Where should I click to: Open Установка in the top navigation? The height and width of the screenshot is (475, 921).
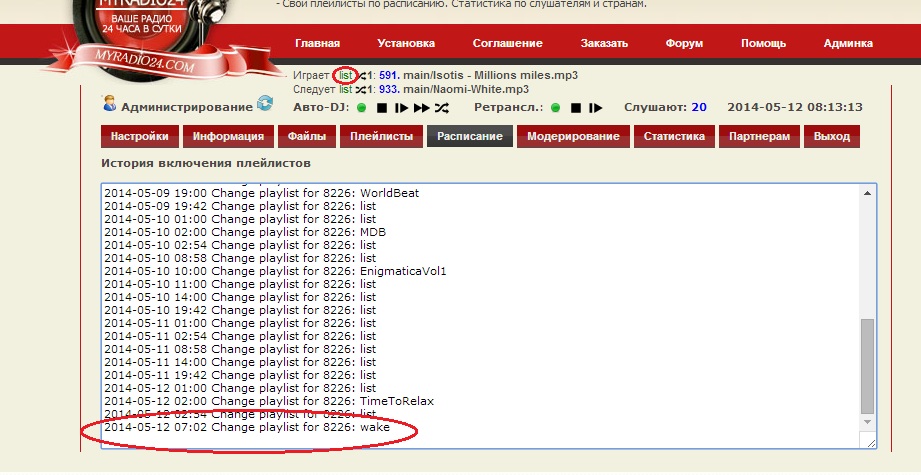[x=406, y=43]
